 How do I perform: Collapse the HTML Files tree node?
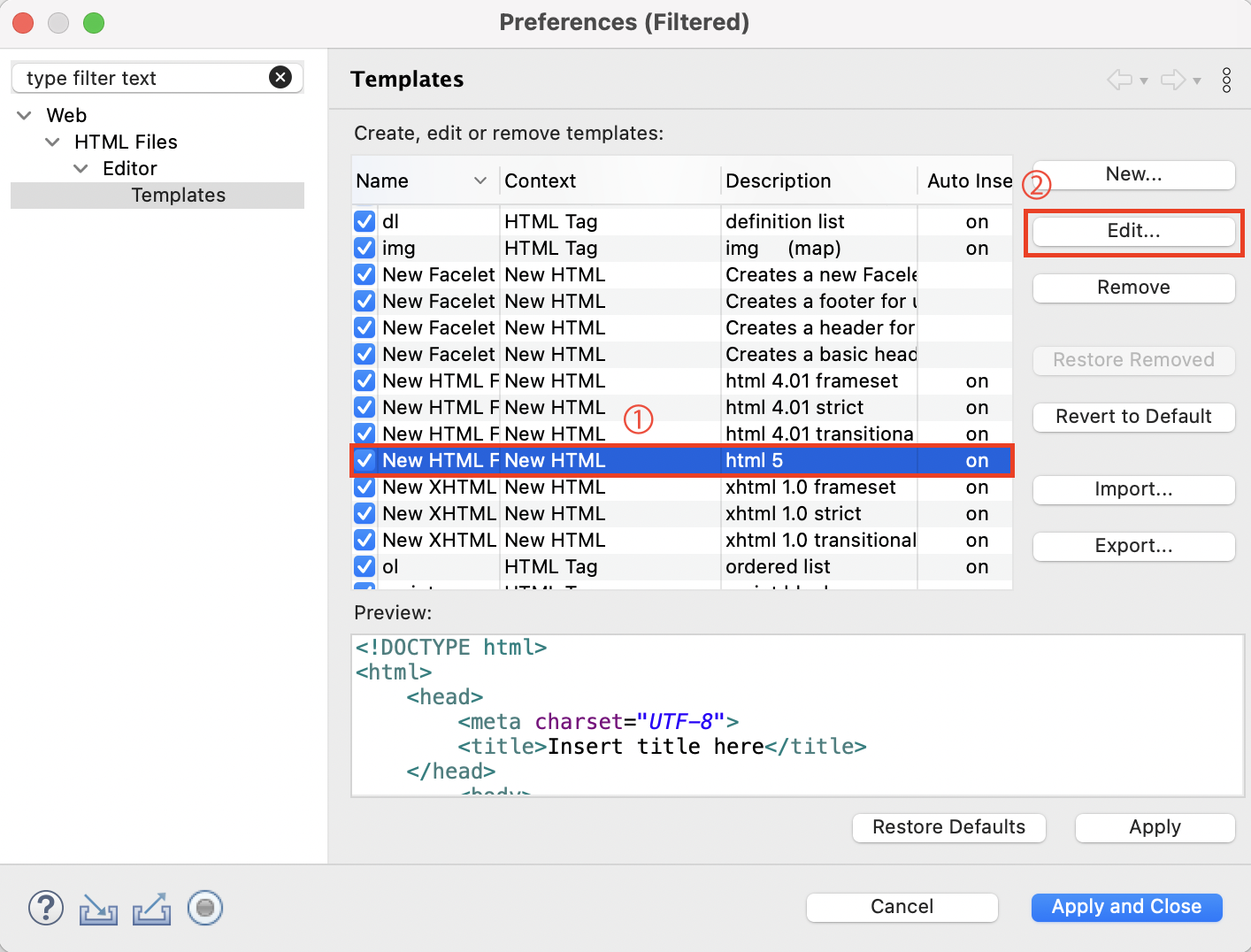(x=53, y=142)
